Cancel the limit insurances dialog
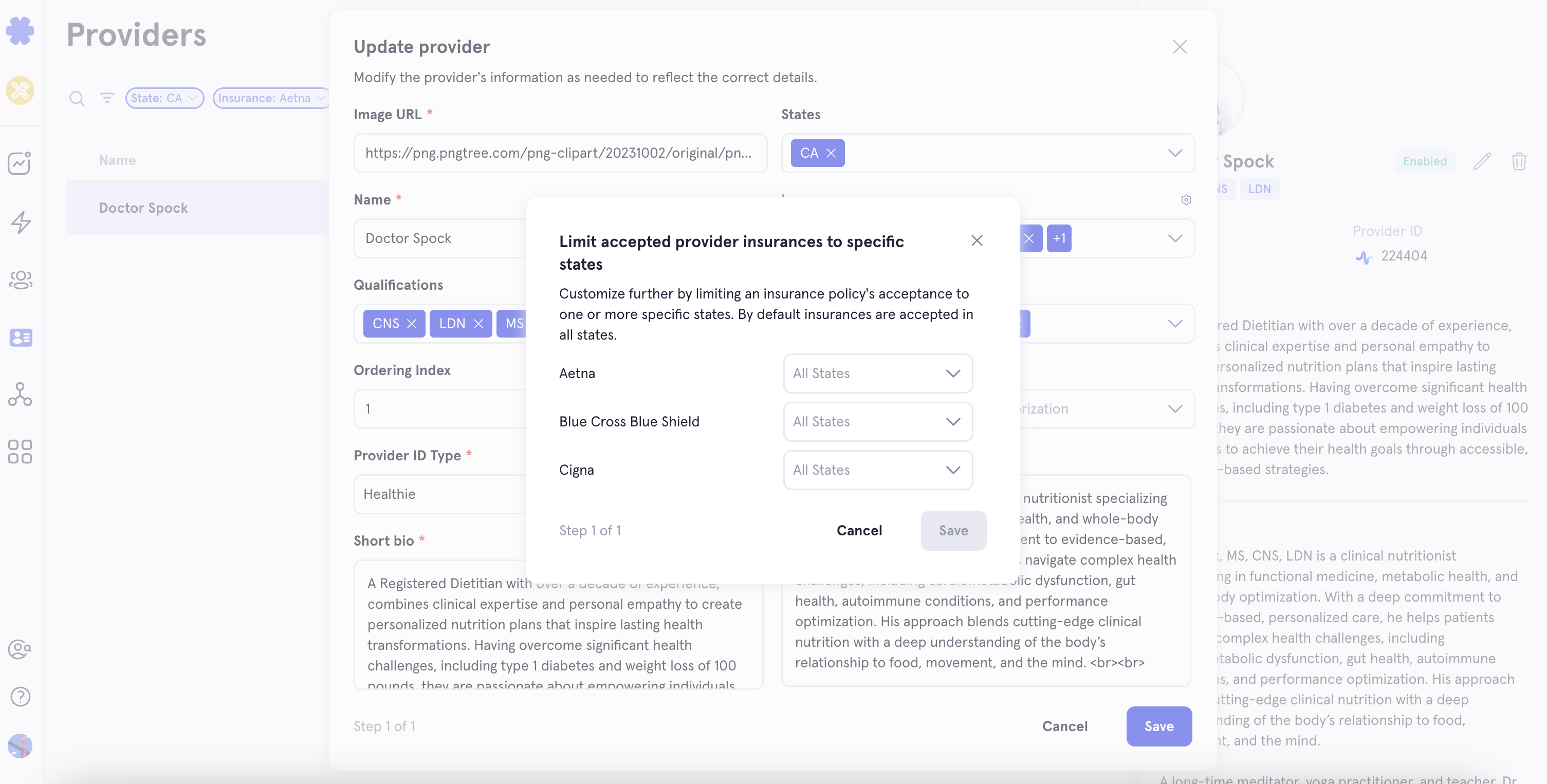 [859, 531]
